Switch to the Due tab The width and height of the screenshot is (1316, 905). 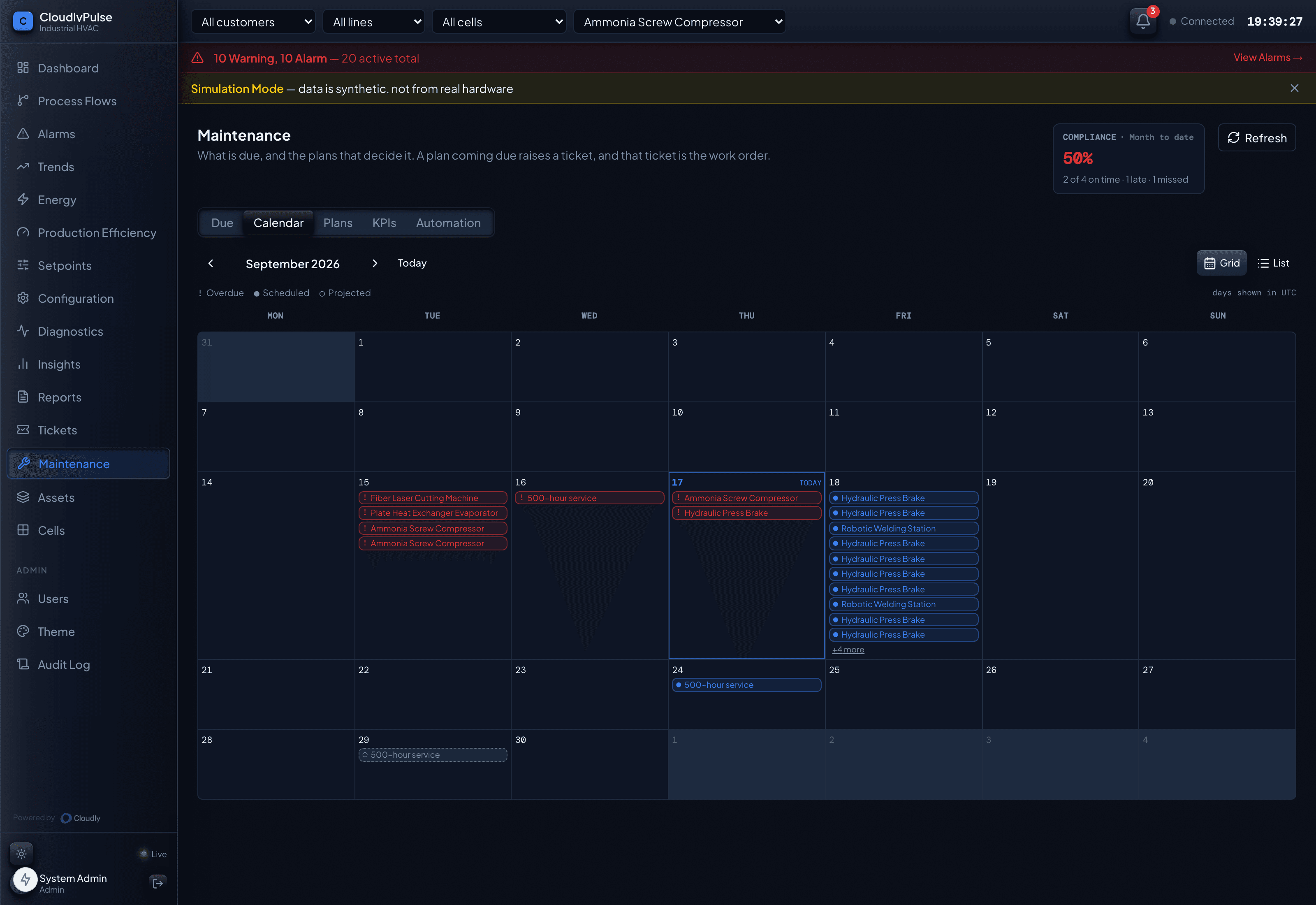tap(222, 223)
